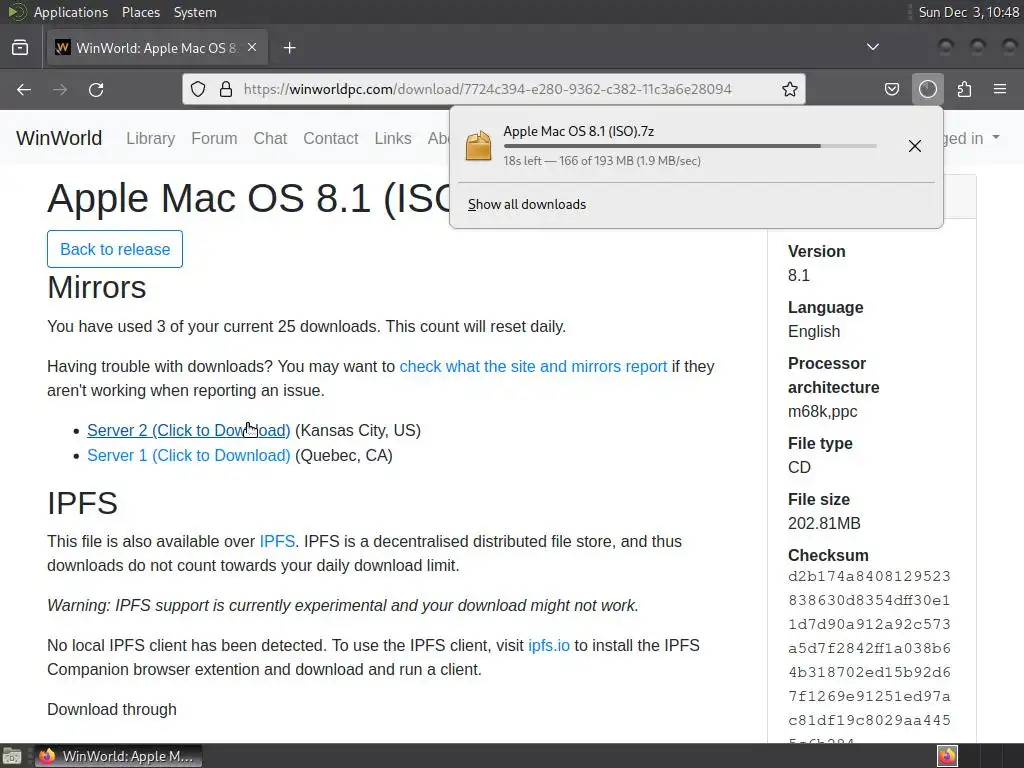Close the WinWorld browser tab
This screenshot has width=1024, height=768.
click(252, 48)
